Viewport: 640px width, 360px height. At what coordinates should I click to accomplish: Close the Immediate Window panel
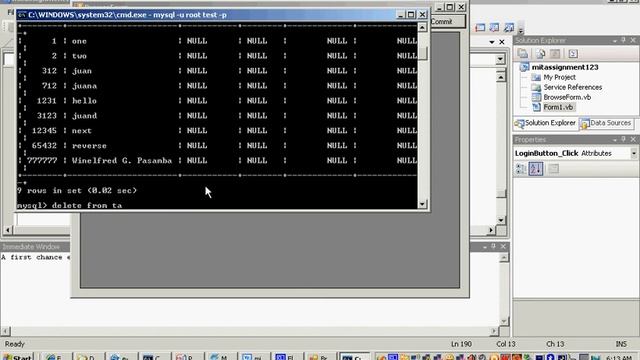pos(503,247)
